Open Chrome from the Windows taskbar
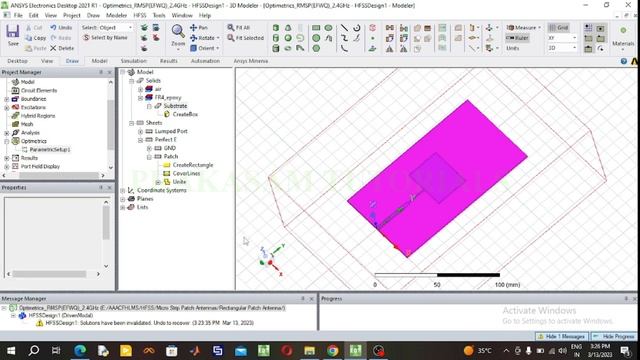640x360 pixels. tap(332, 351)
